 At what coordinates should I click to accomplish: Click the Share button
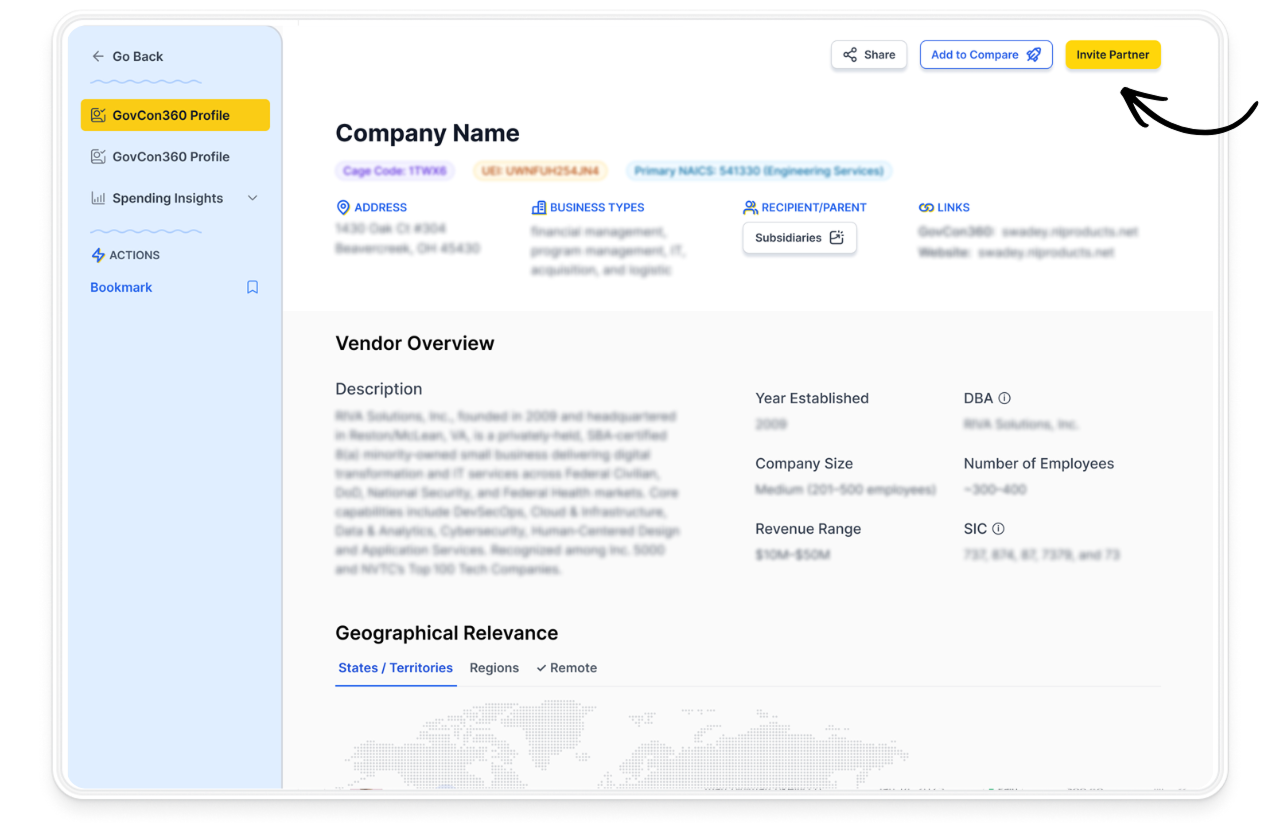pos(869,55)
